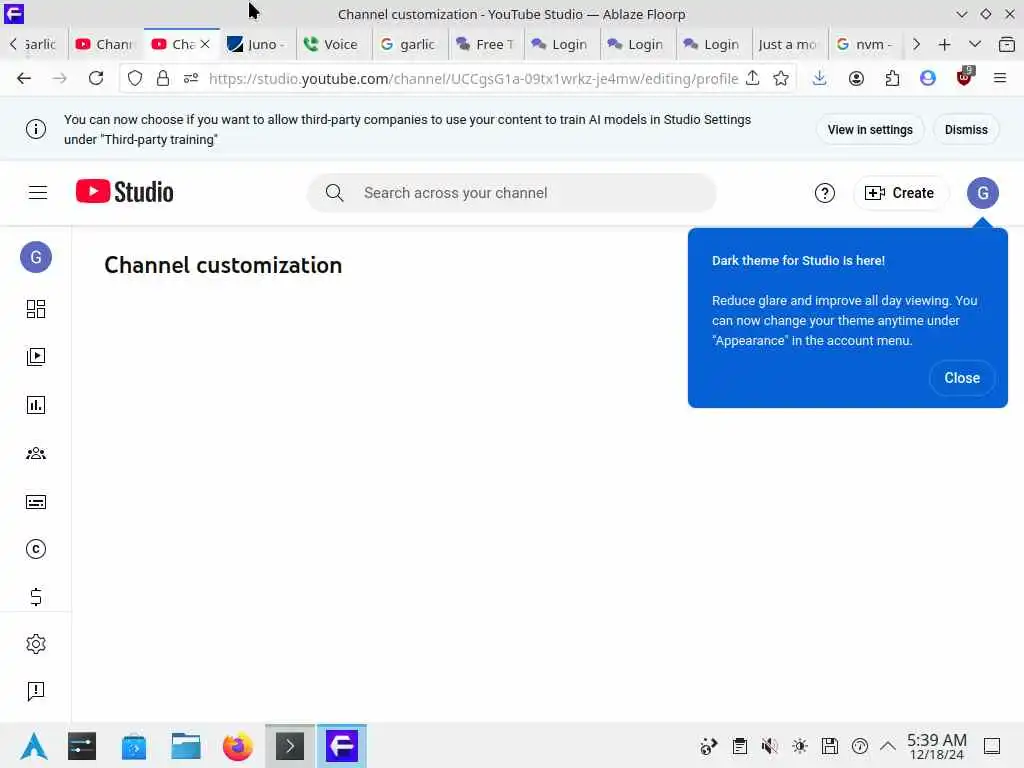1024x768 pixels.
Task: Launch Firefox from the taskbar
Action: click(238, 746)
